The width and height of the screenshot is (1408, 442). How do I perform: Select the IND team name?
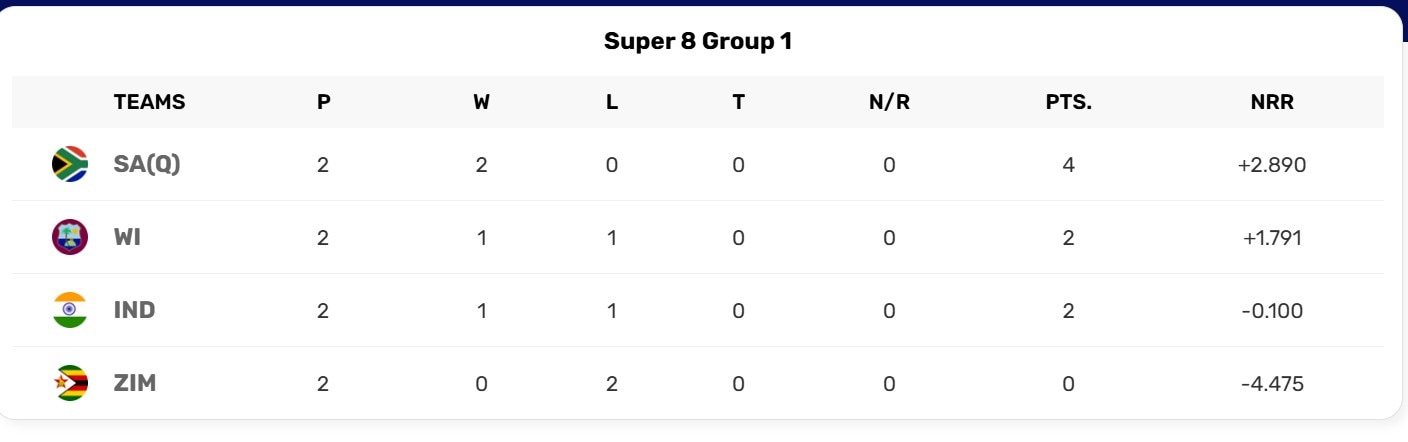coord(134,310)
